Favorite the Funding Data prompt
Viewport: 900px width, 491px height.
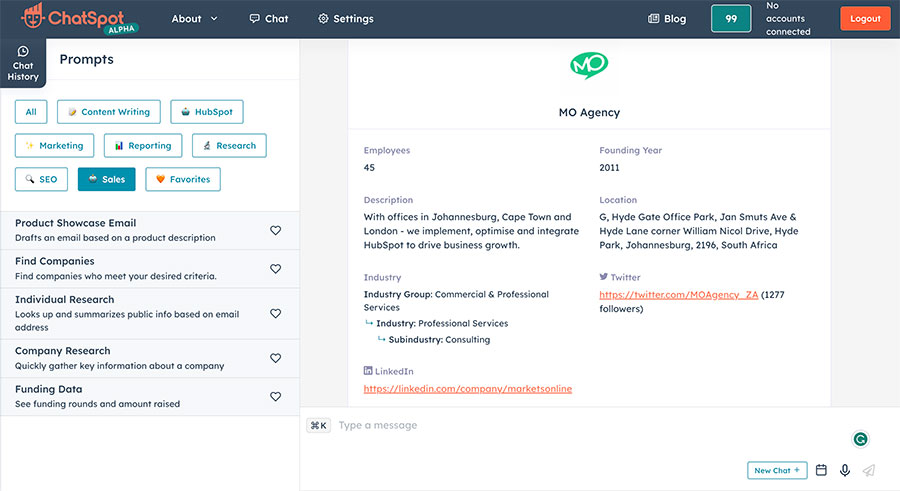coord(276,397)
